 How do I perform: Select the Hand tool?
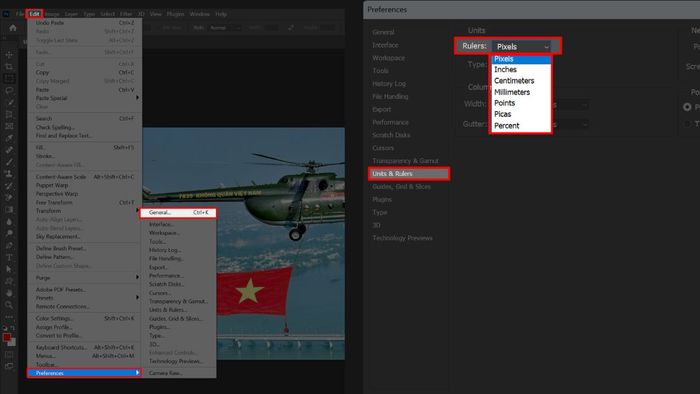click(x=9, y=293)
